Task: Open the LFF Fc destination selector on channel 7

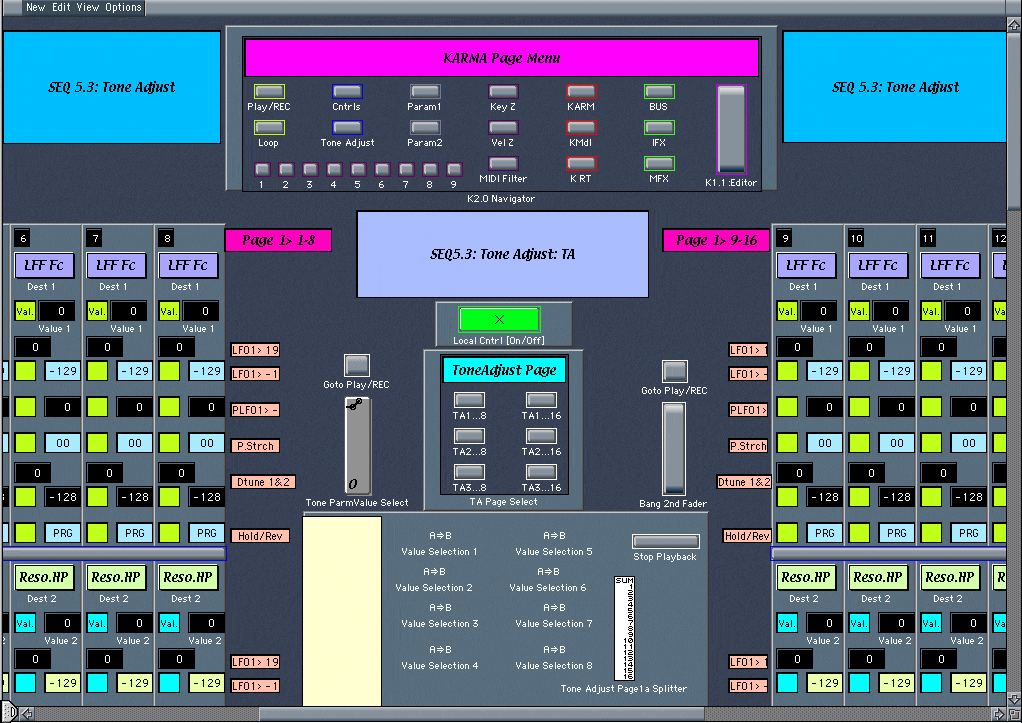Action: pos(117,265)
